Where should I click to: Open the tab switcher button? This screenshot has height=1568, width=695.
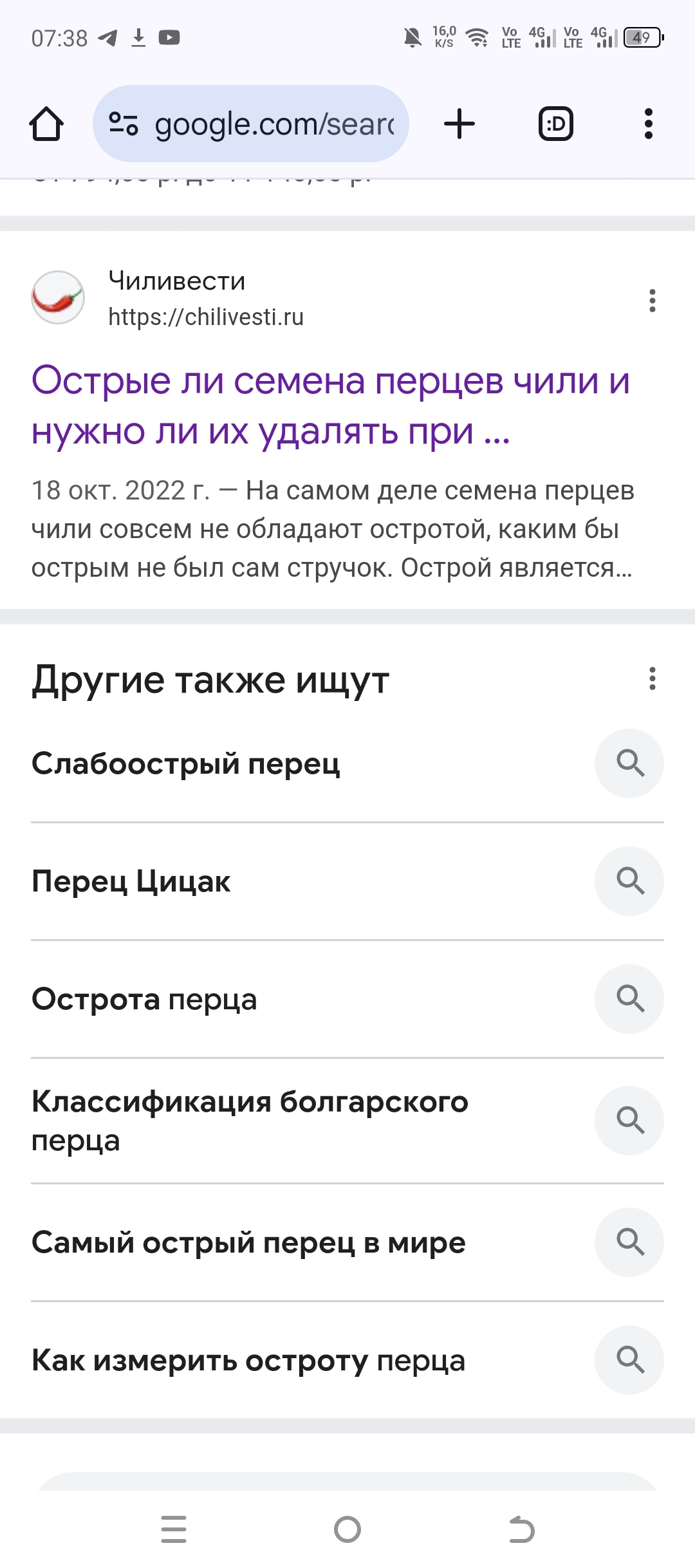[x=555, y=124]
